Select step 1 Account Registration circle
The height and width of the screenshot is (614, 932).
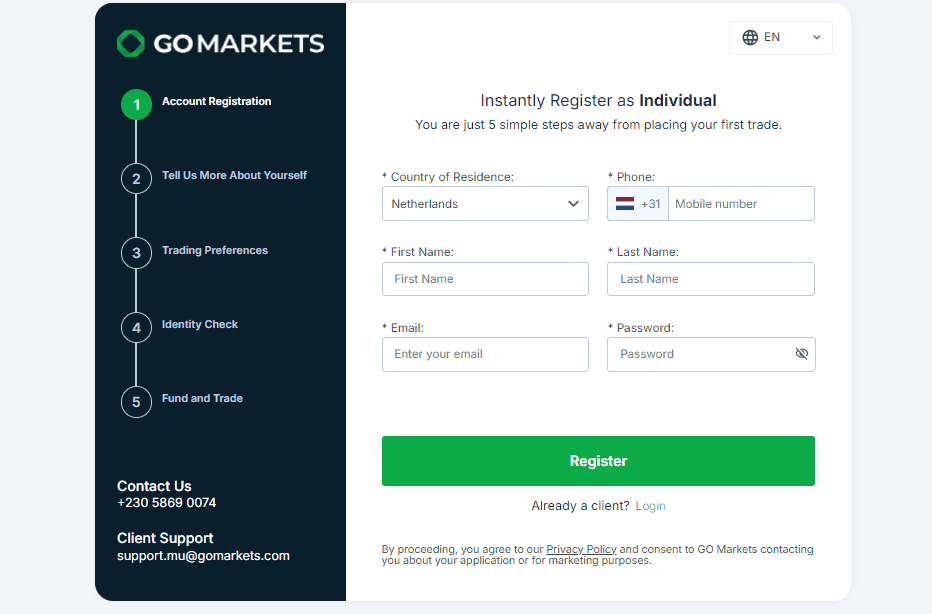click(x=136, y=104)
